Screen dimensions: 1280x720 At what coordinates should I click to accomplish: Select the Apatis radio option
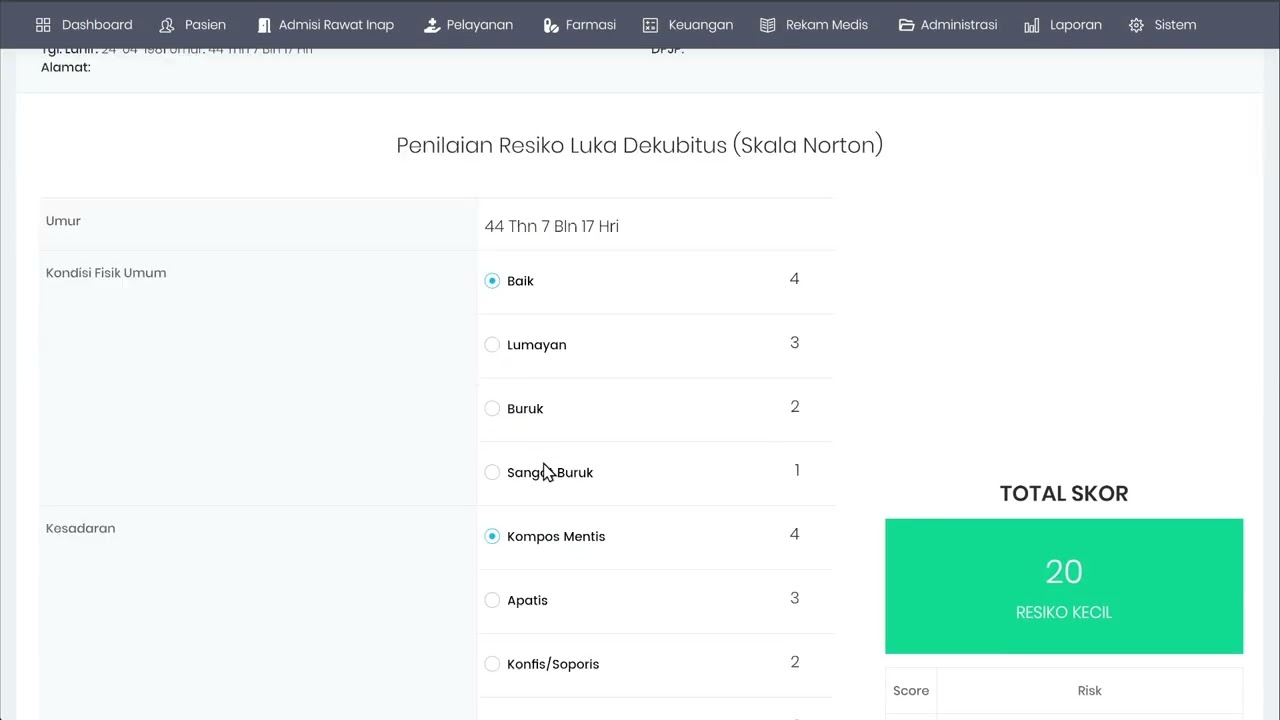[492, 601]
